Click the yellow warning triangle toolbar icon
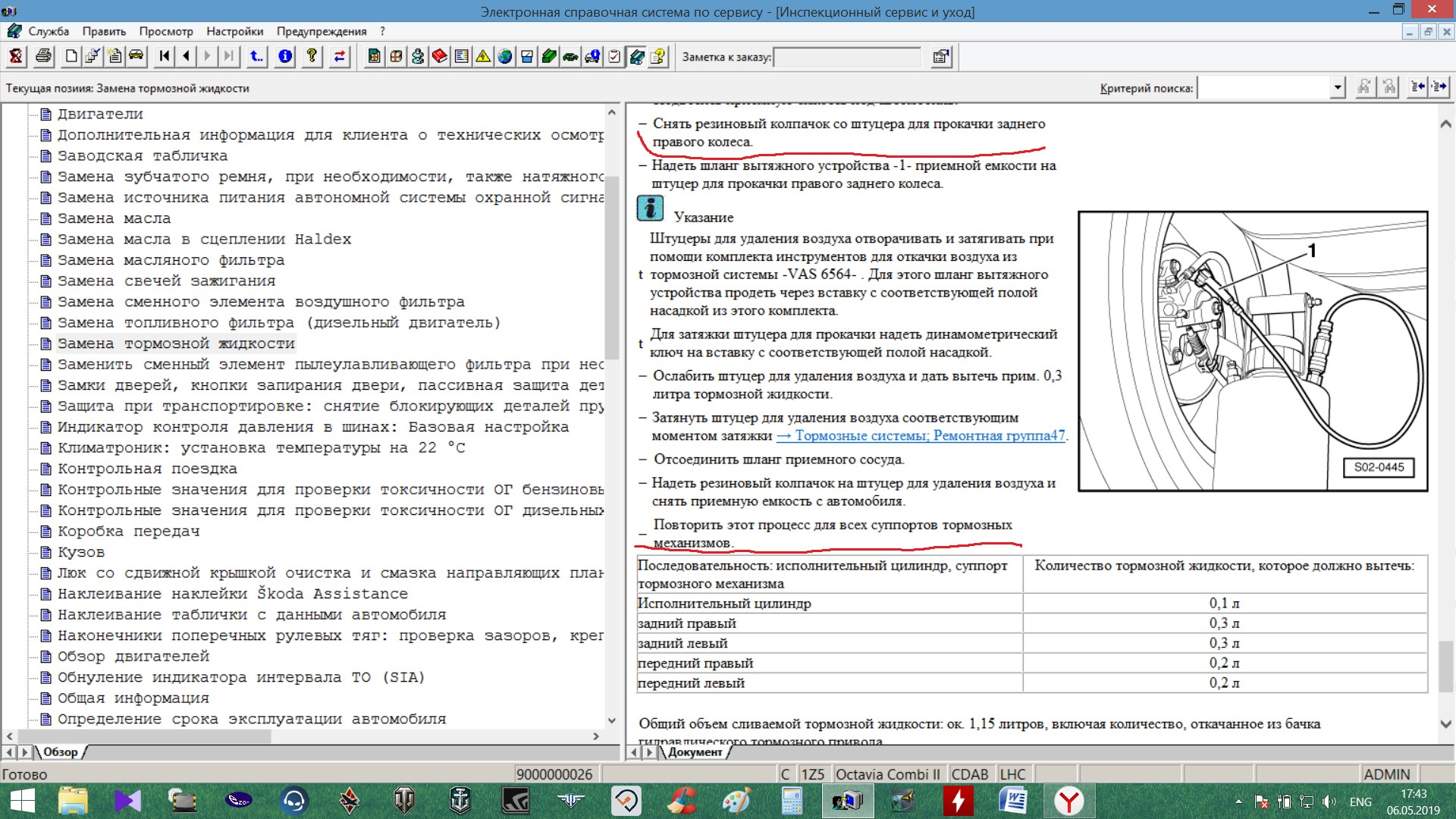The height and width of the screenshot is (819, 1456). tap(483, 56)
